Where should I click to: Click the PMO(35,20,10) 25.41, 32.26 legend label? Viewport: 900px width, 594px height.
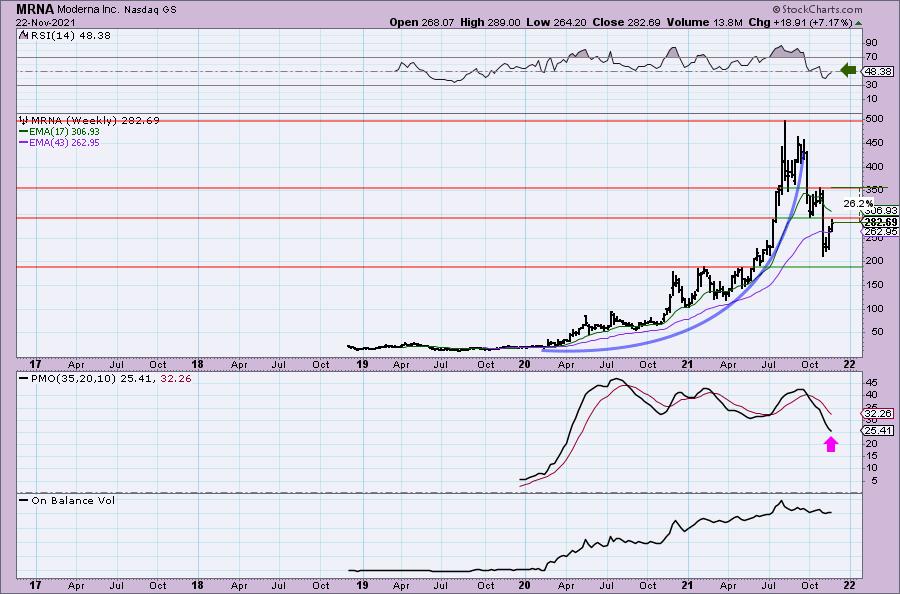tap(111, 379)
